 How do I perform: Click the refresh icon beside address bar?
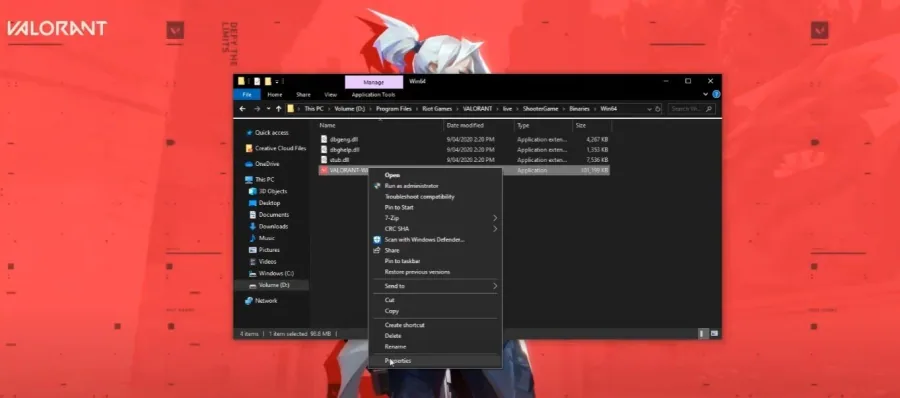[x=658, y=109]
